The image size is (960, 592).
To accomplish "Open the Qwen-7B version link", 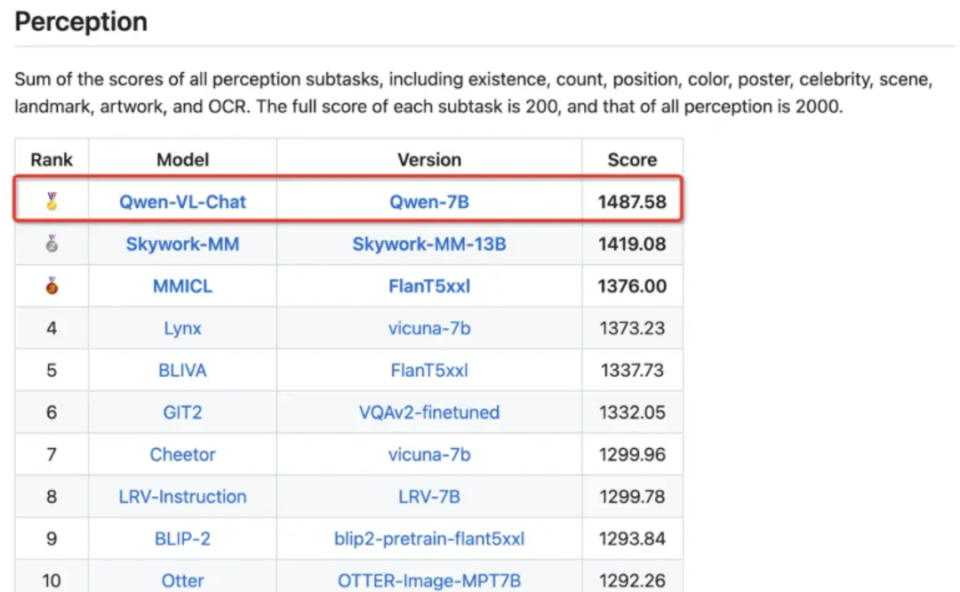I will [x=429, y=201].
